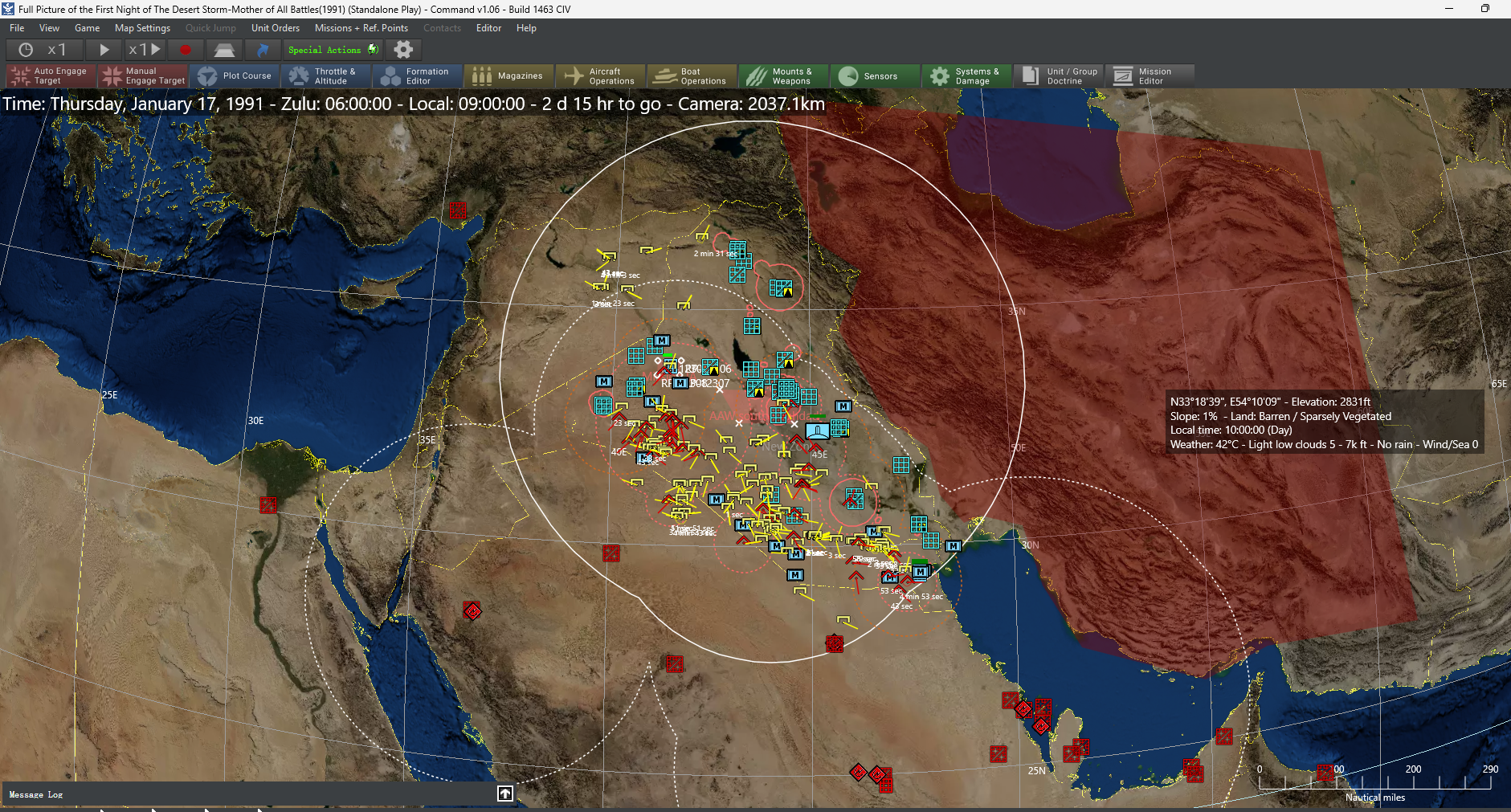1511x812 pixels.
Task: Click the Special Actions button
Action: click(x=333, y=50)
